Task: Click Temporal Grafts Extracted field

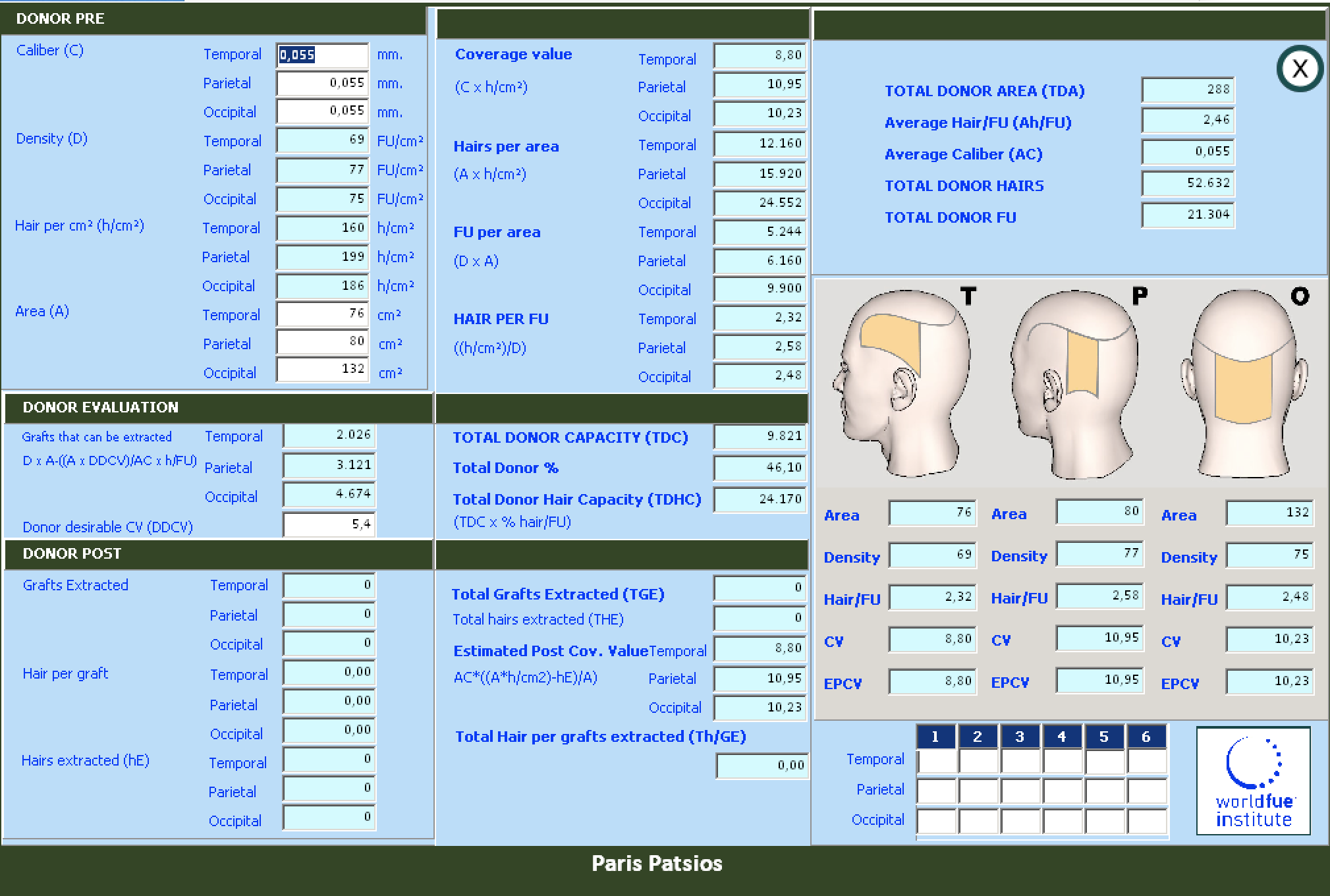Action: 329,586
